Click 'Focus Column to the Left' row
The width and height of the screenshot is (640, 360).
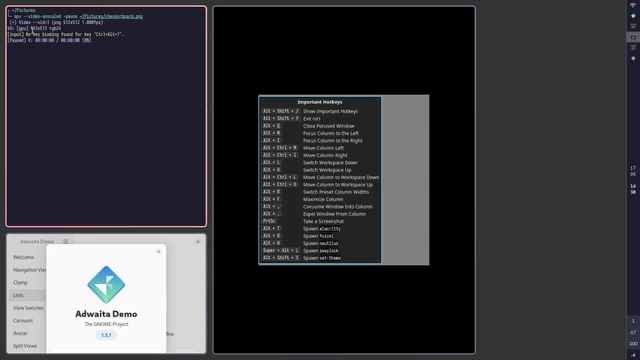[x=320, y=133]
